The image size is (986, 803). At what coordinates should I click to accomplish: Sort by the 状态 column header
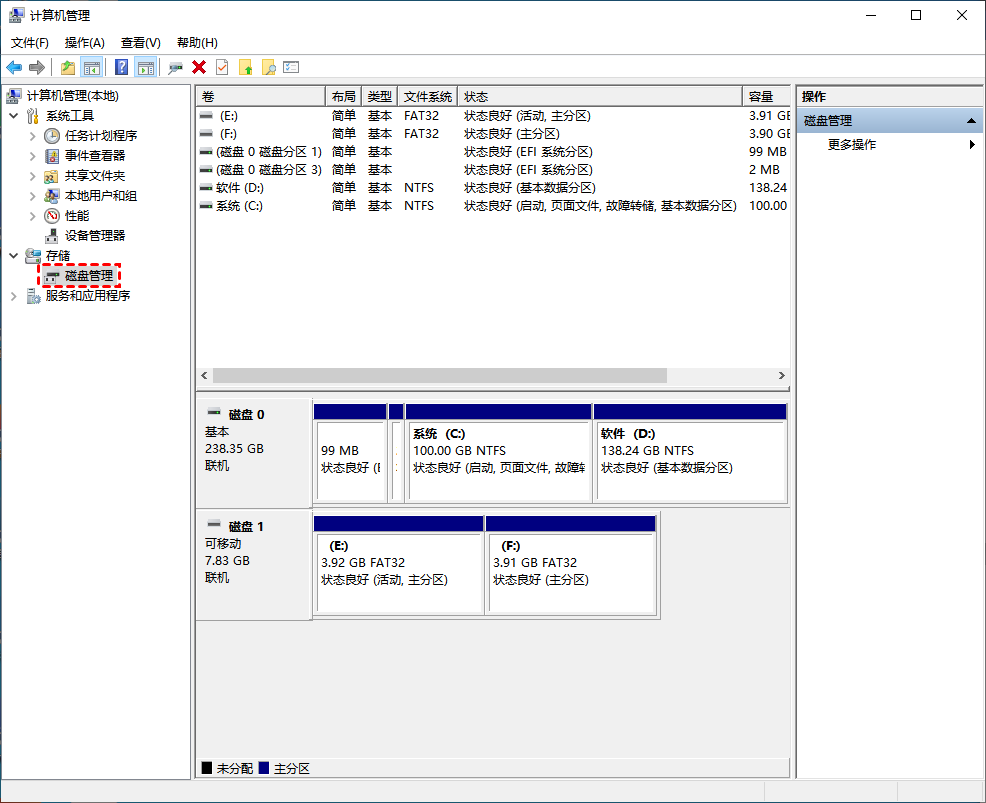pyautogui.click(x=600, y=96)
